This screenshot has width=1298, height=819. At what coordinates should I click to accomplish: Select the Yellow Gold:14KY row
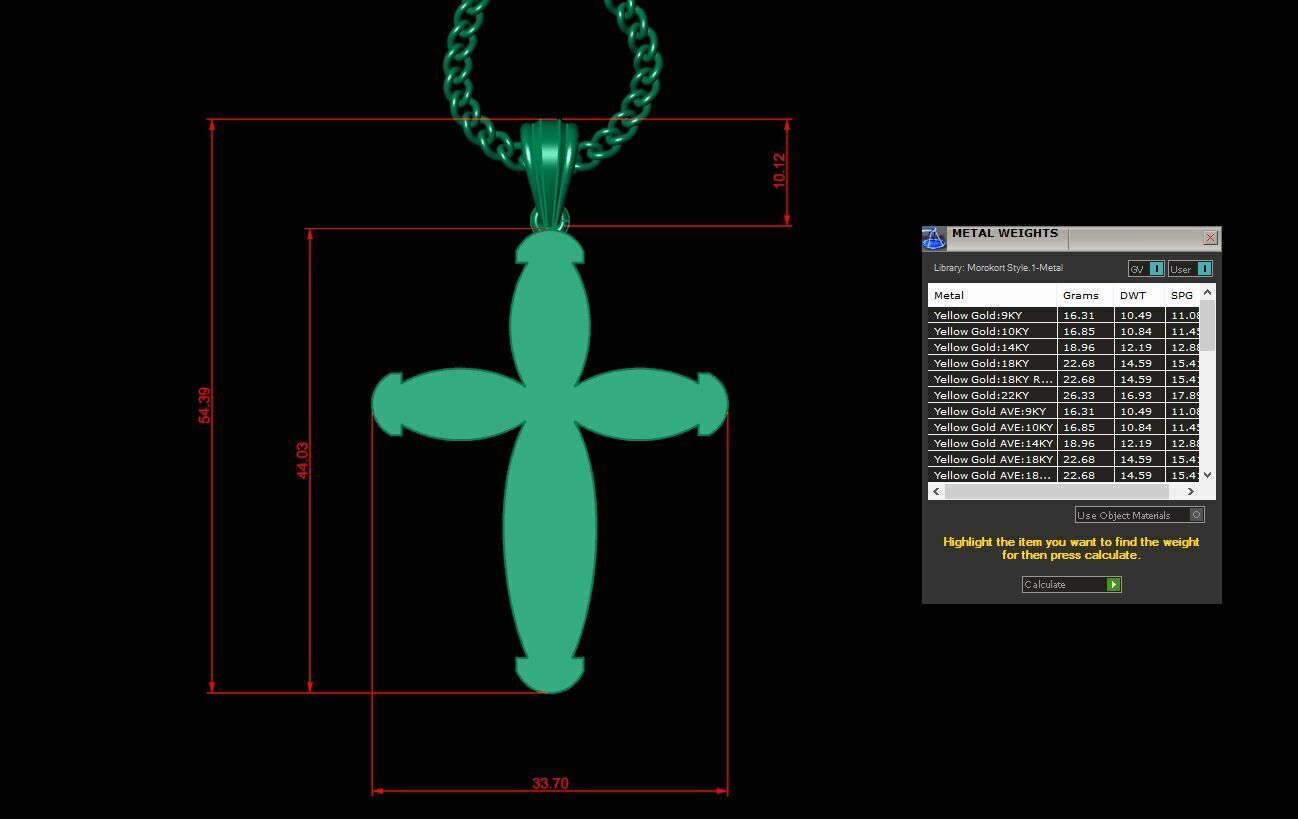[1063, 347]
